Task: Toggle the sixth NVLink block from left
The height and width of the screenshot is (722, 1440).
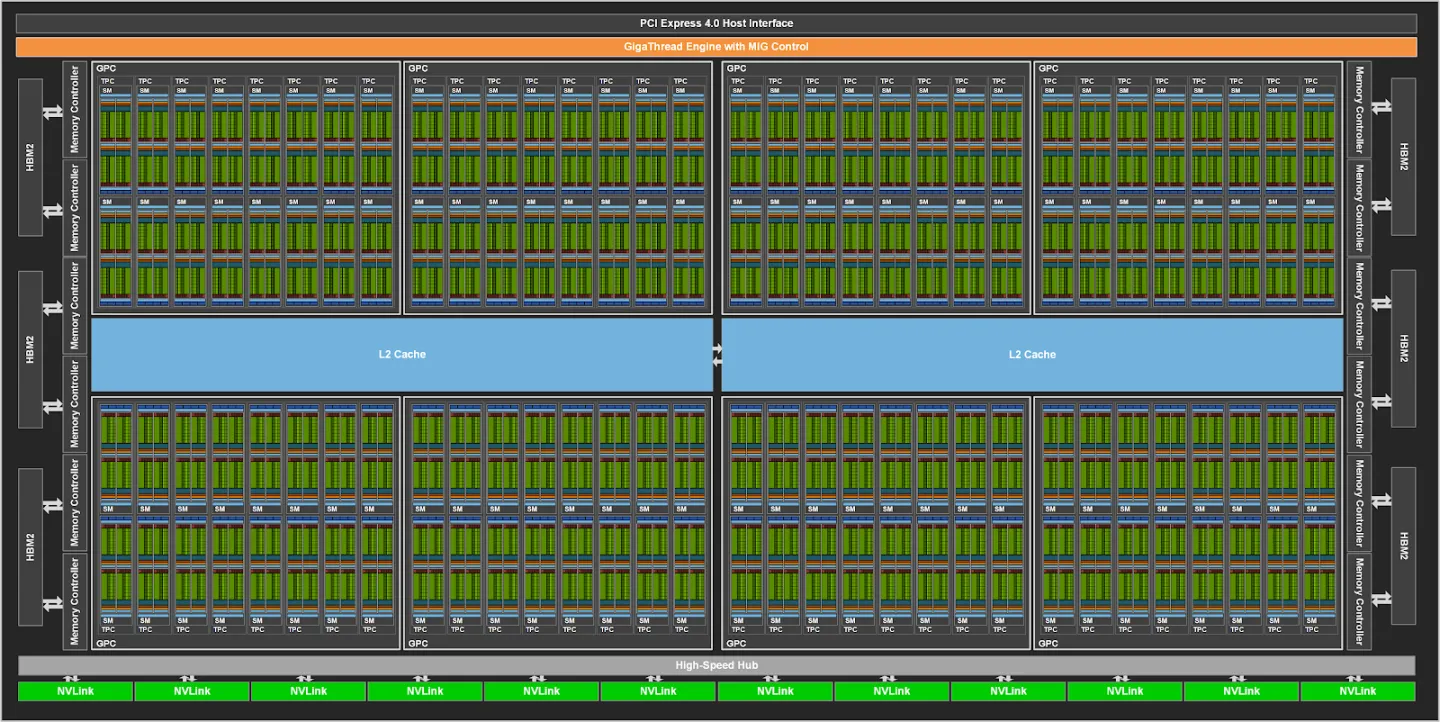Action: point(658,691)
